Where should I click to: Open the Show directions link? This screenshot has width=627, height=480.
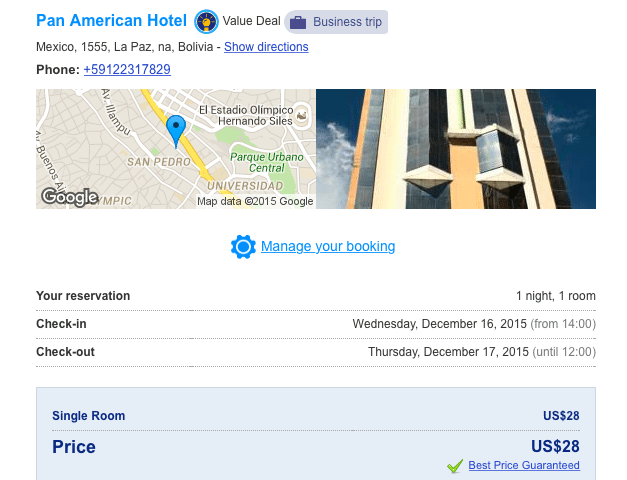(x=266, y=47)
